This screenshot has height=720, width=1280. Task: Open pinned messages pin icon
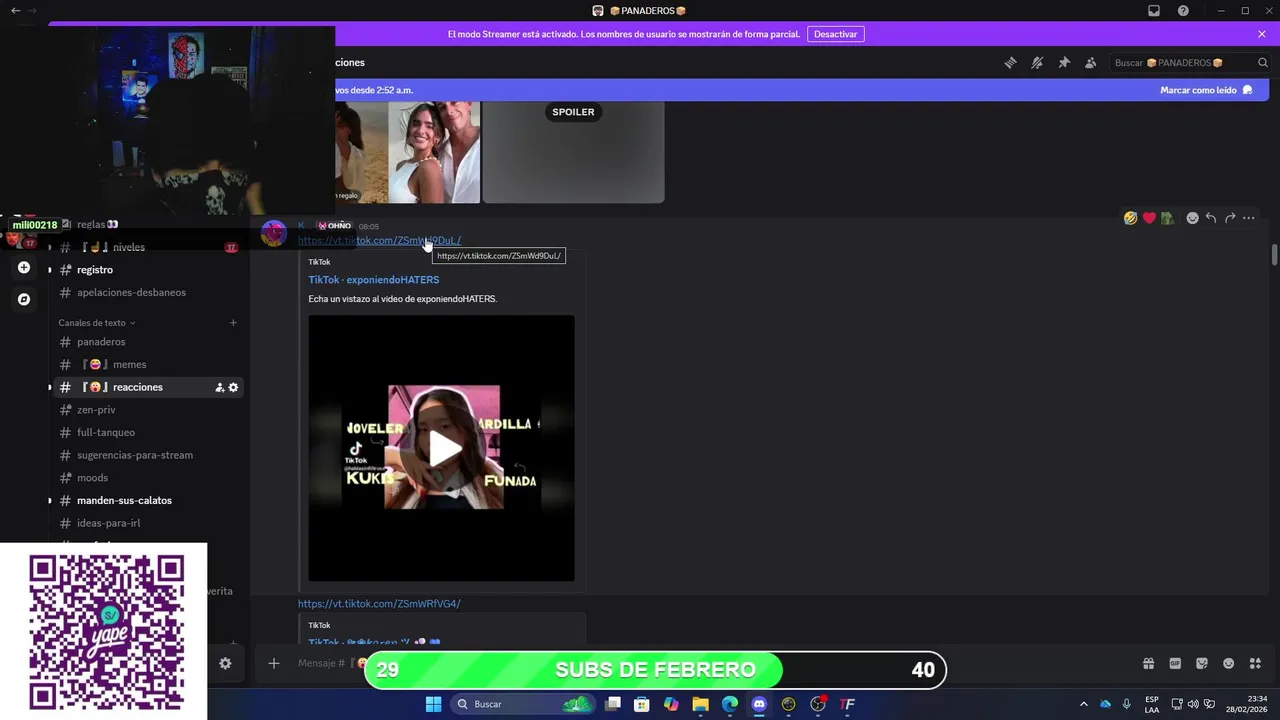pyautogui.click(x=1064, y=63)
